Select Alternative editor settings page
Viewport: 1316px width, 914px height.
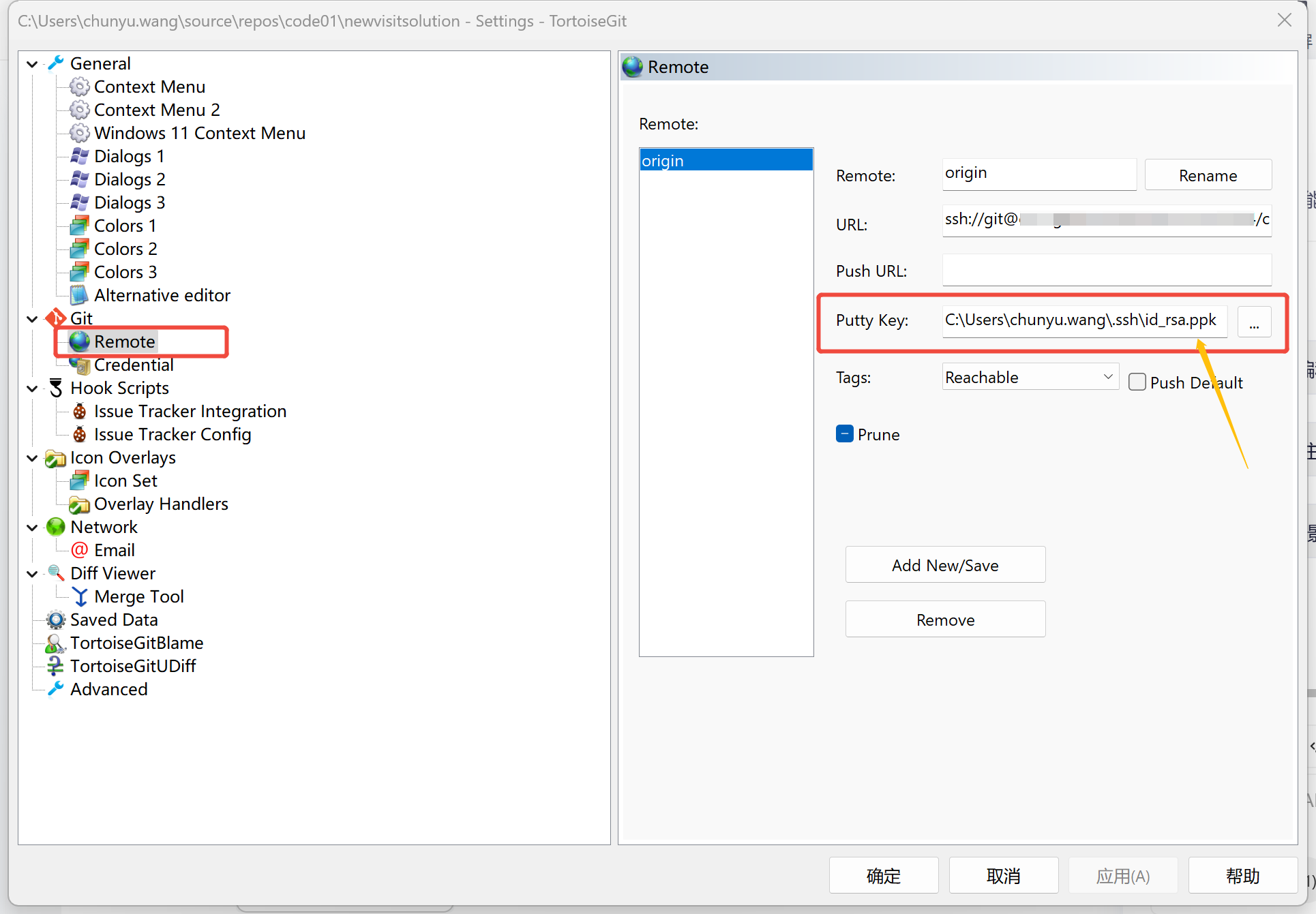(162, 295)
